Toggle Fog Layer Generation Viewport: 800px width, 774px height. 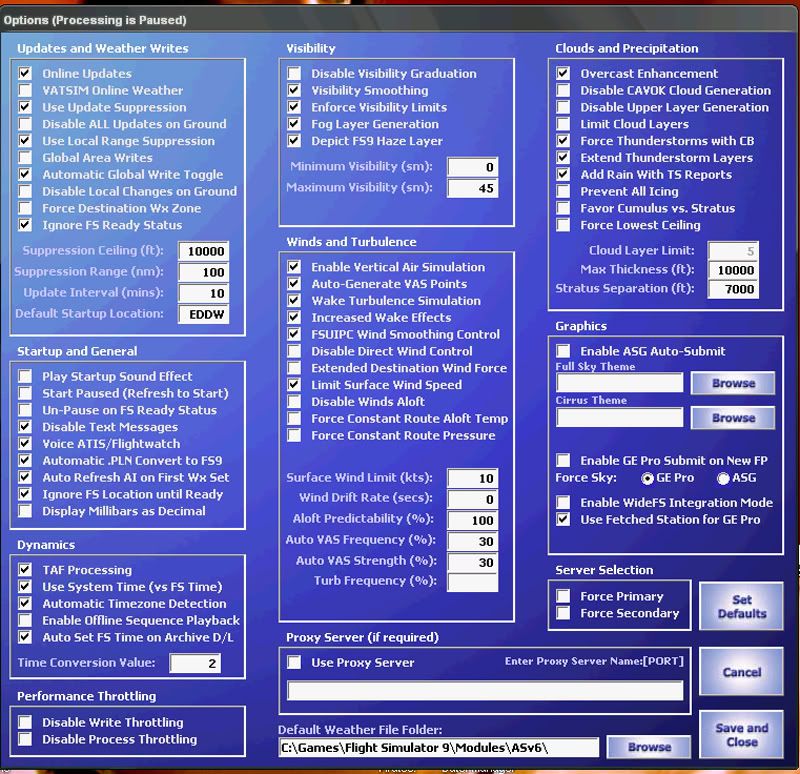[x=294, y=123]
